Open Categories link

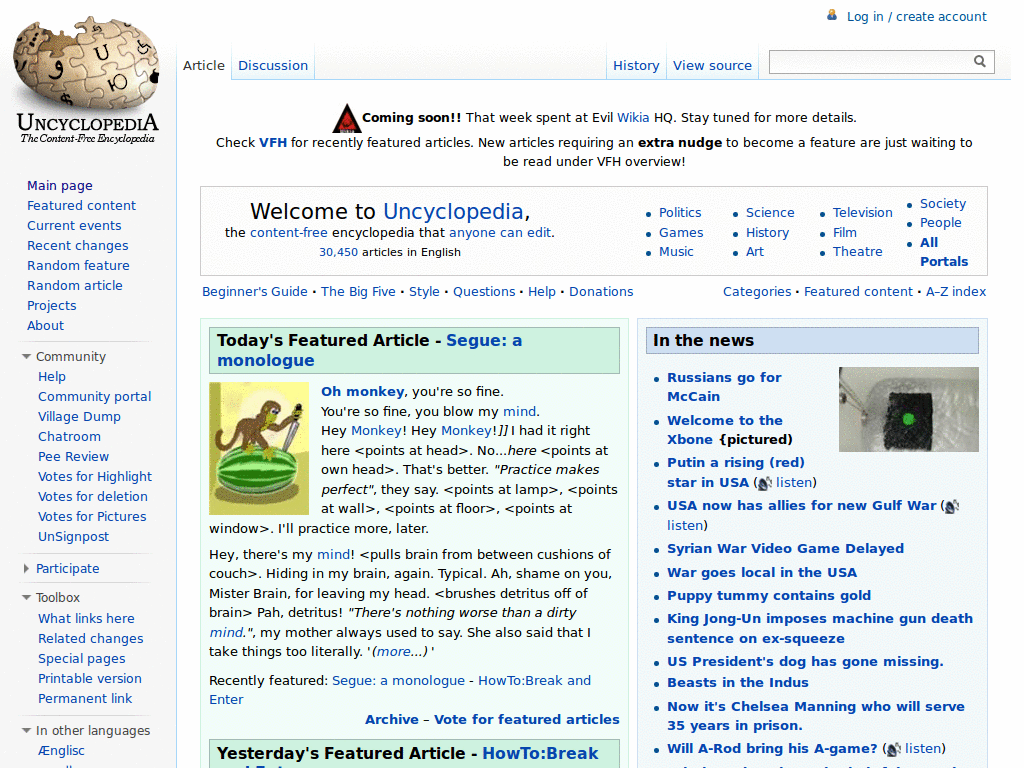(757, 292)
